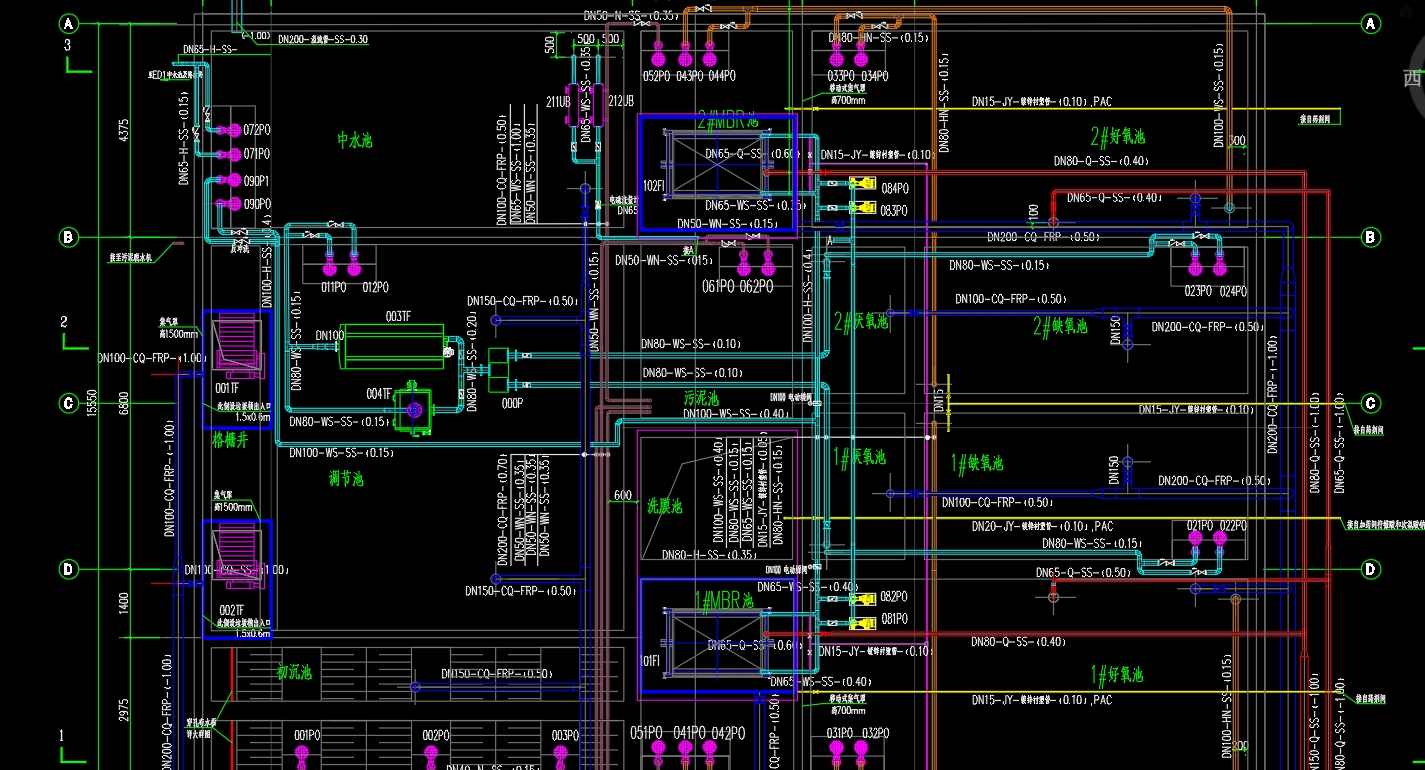Click the DN100-WS-SS-(0.15) pipe annotation
Image resolution: width=1425 pixels, height=770 pixels.
[341, 453]
